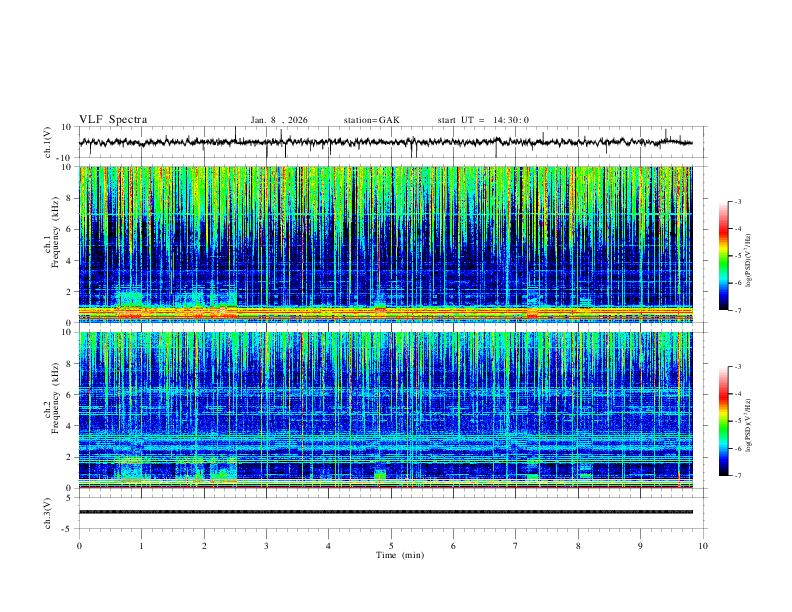Image resolution: width=792 pixels, height=612 pixels.
Task: Click the 'start UT = 14:30:0' text
Action: [x=483, y=120]
